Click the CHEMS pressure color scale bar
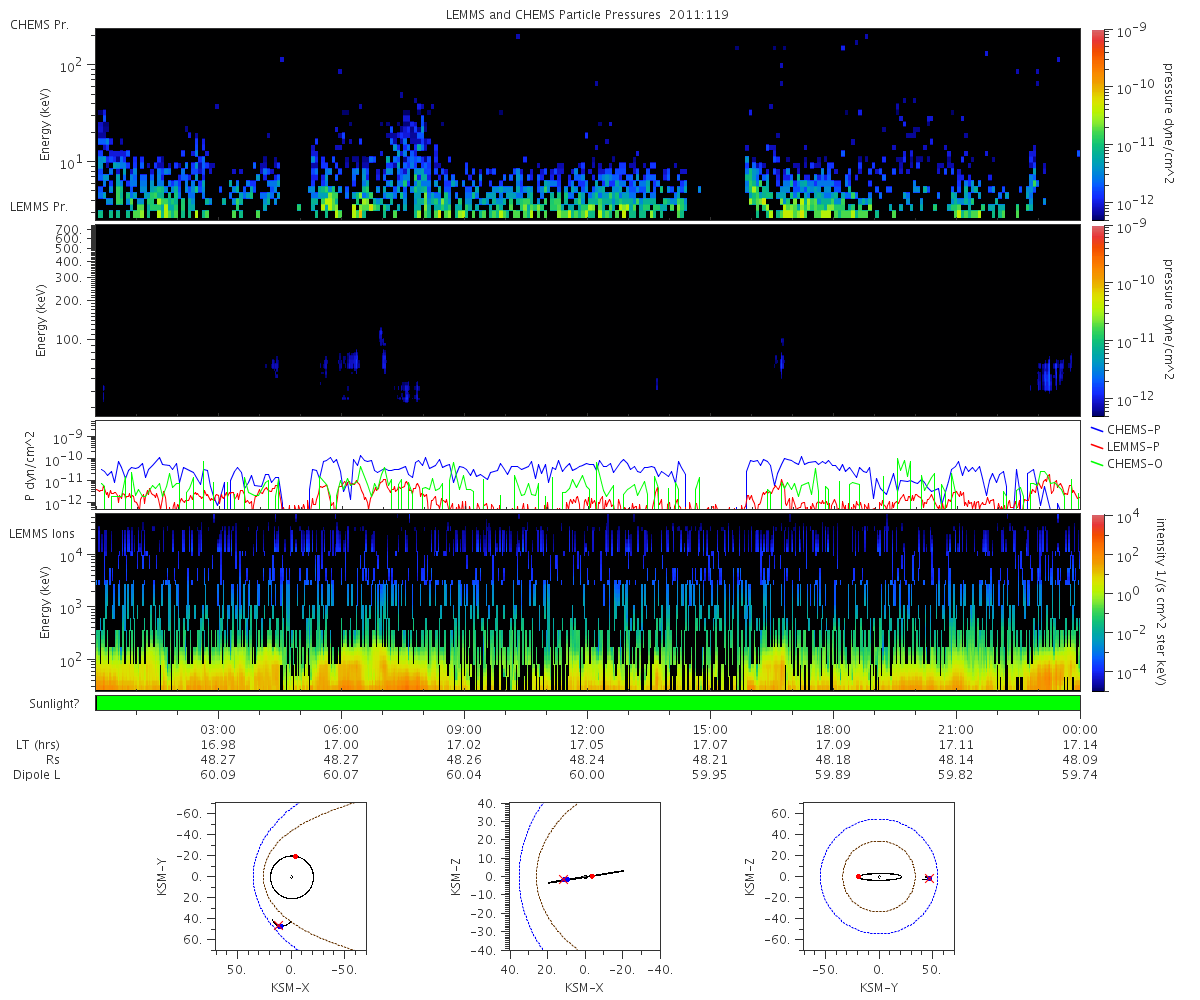 (x=1097, y=124)
